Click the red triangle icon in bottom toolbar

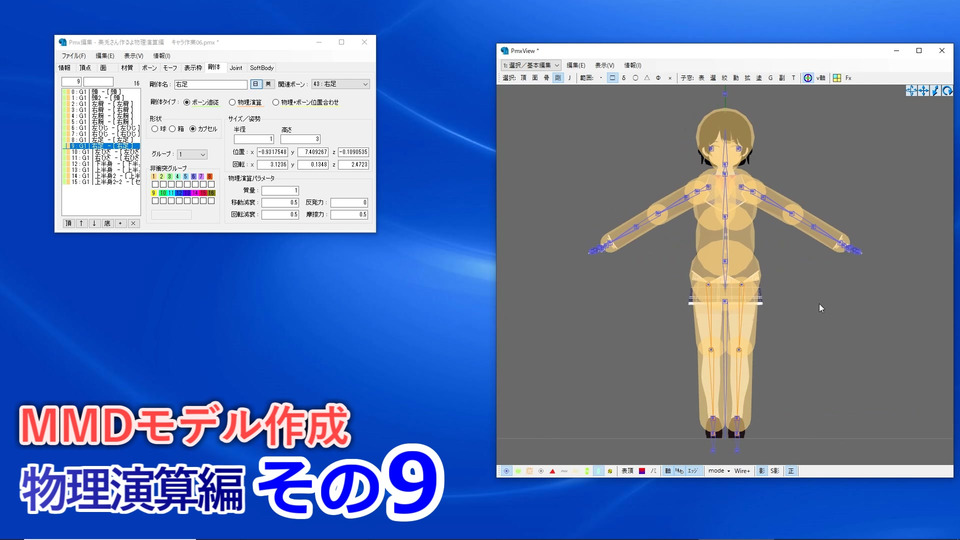552,470
